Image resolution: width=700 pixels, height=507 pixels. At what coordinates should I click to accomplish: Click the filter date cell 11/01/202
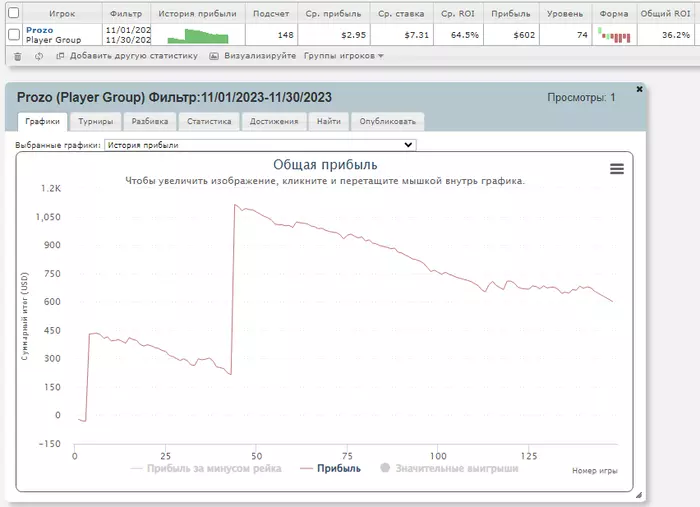coord(128,30)
